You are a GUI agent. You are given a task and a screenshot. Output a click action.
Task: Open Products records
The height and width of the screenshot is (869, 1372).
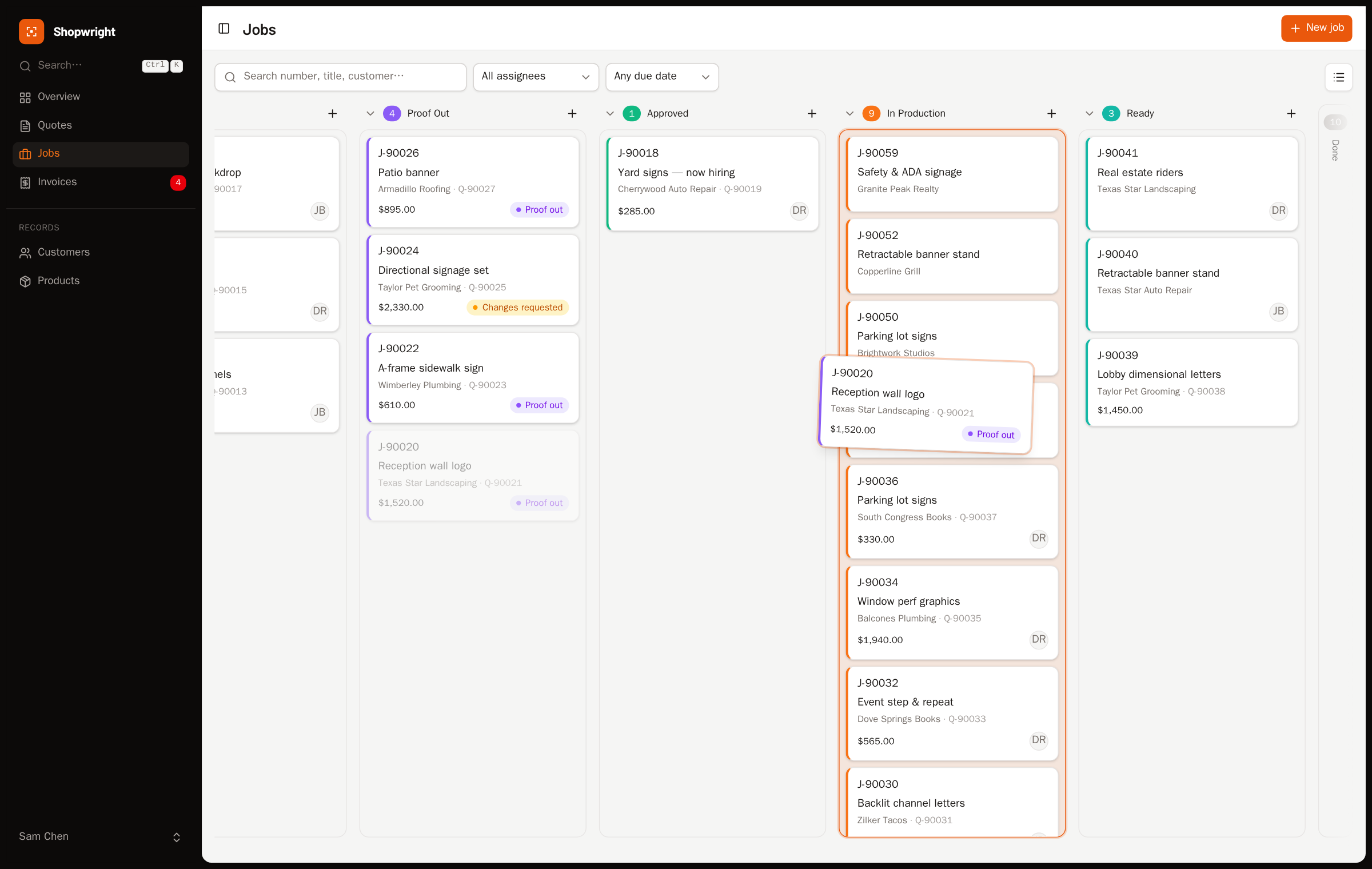[x=101, y=281]
